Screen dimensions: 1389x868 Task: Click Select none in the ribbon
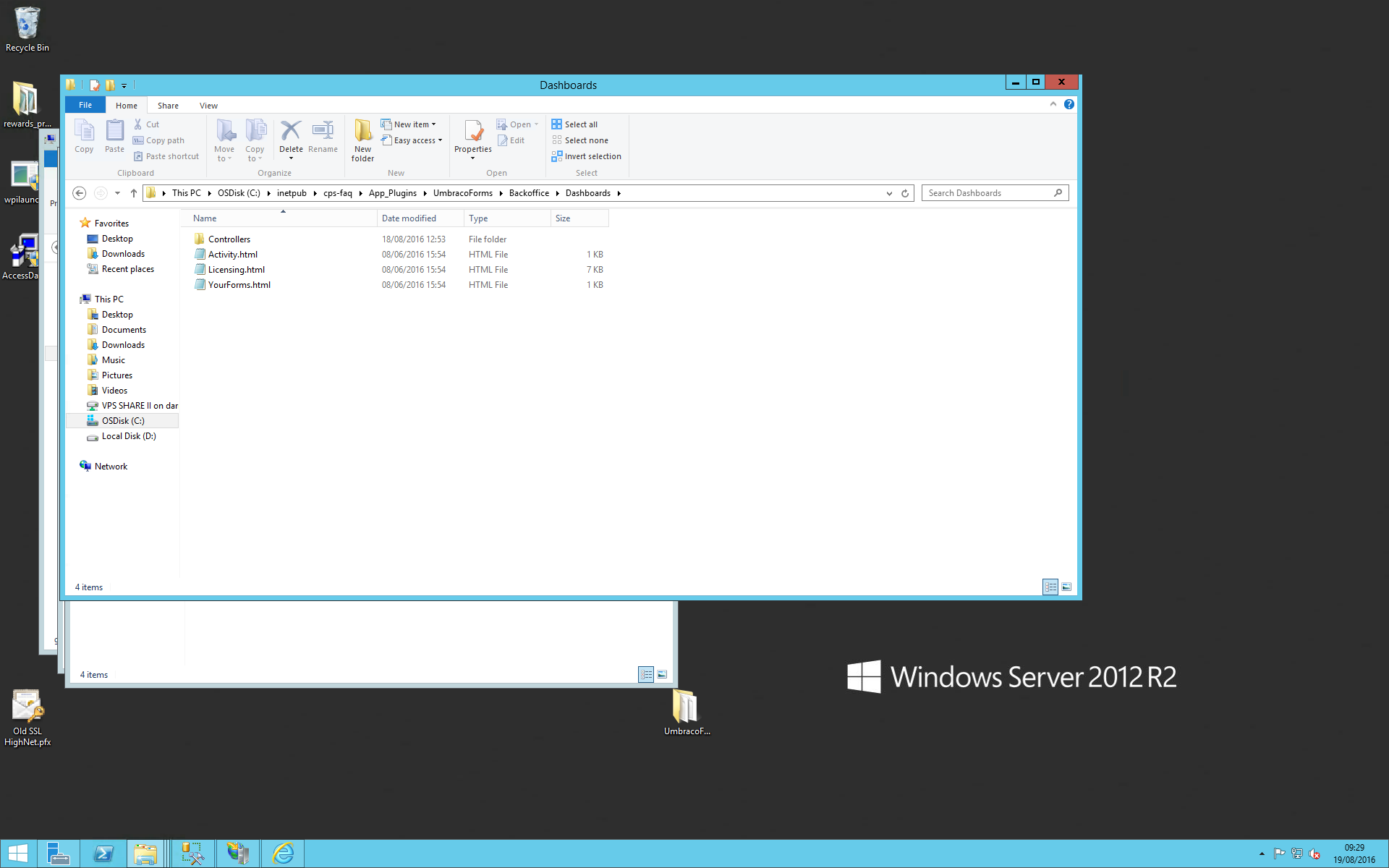pyautogui.click(x=579, y=140)
